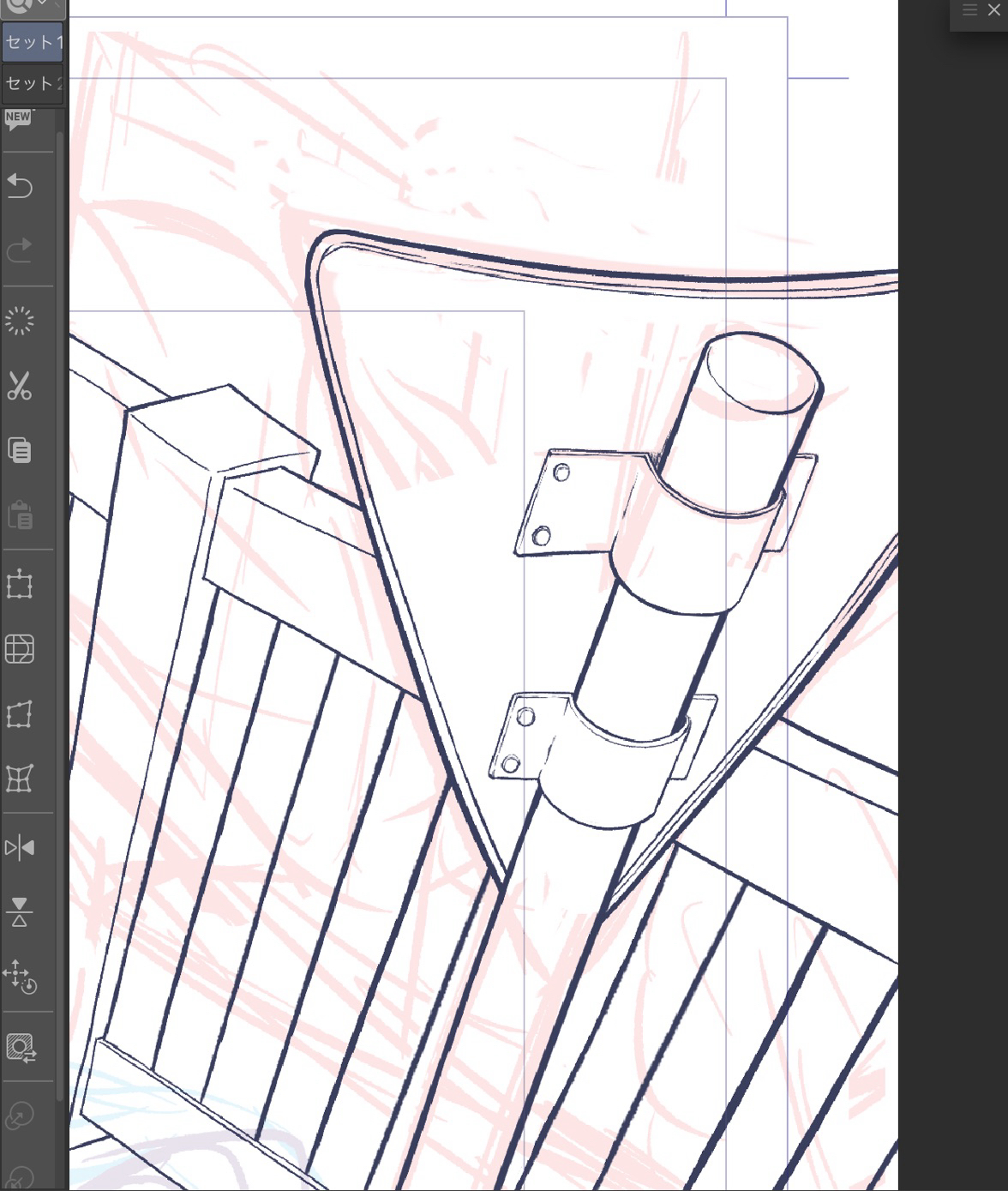
Task: Select the Free Transform icon
Action: tap(20, 714)
